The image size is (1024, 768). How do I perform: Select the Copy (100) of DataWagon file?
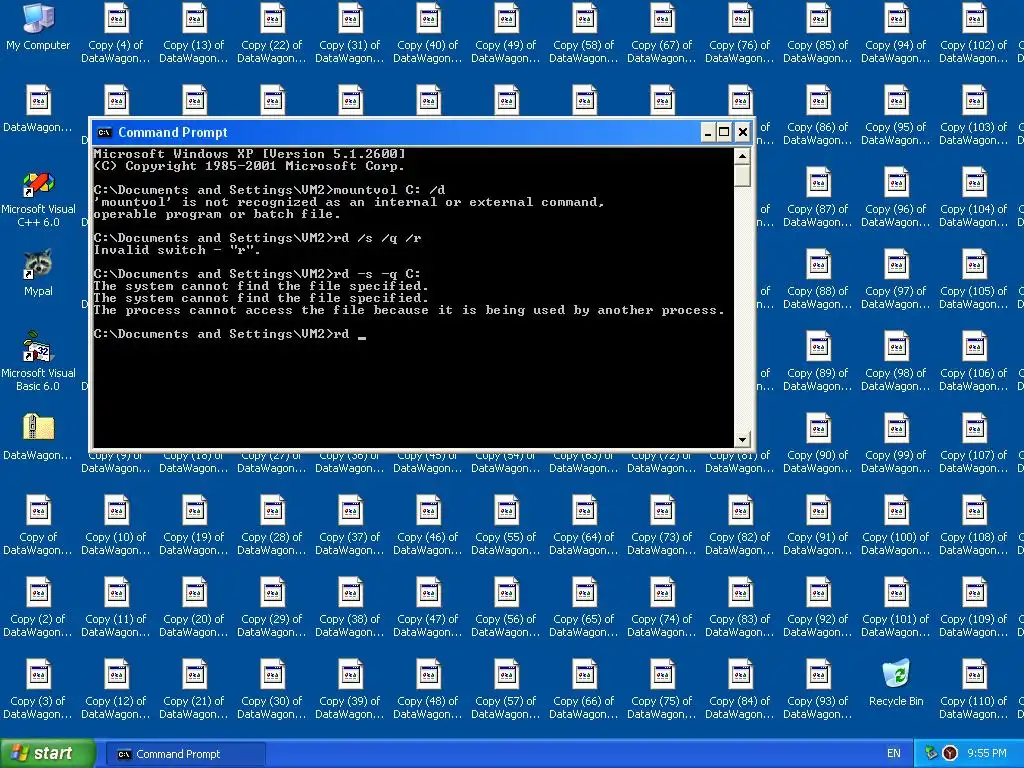(896, 524)
